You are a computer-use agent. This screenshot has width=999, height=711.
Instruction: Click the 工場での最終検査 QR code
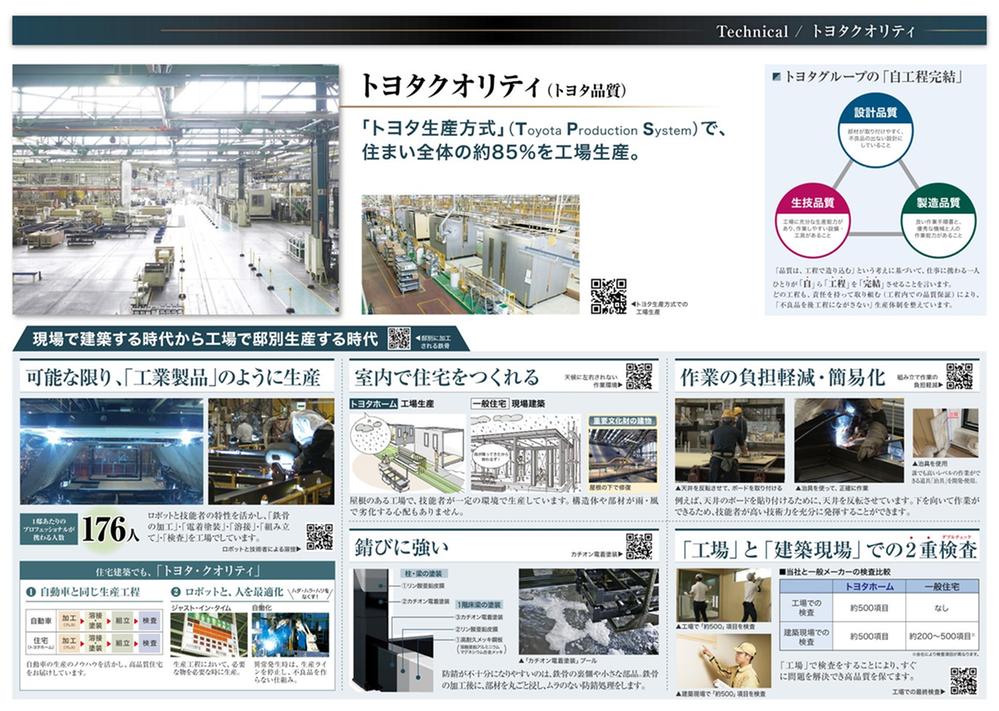click(x=962, y=680)
